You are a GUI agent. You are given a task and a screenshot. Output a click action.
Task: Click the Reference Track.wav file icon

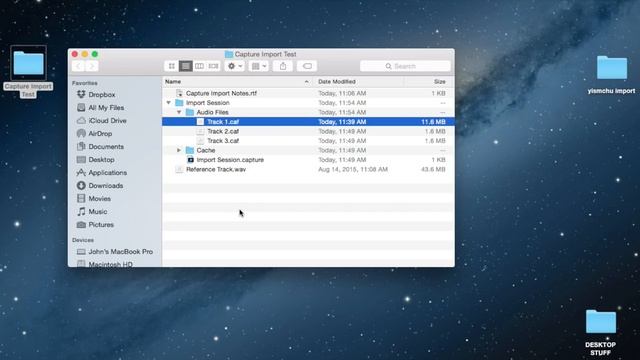tap(179, 169)
